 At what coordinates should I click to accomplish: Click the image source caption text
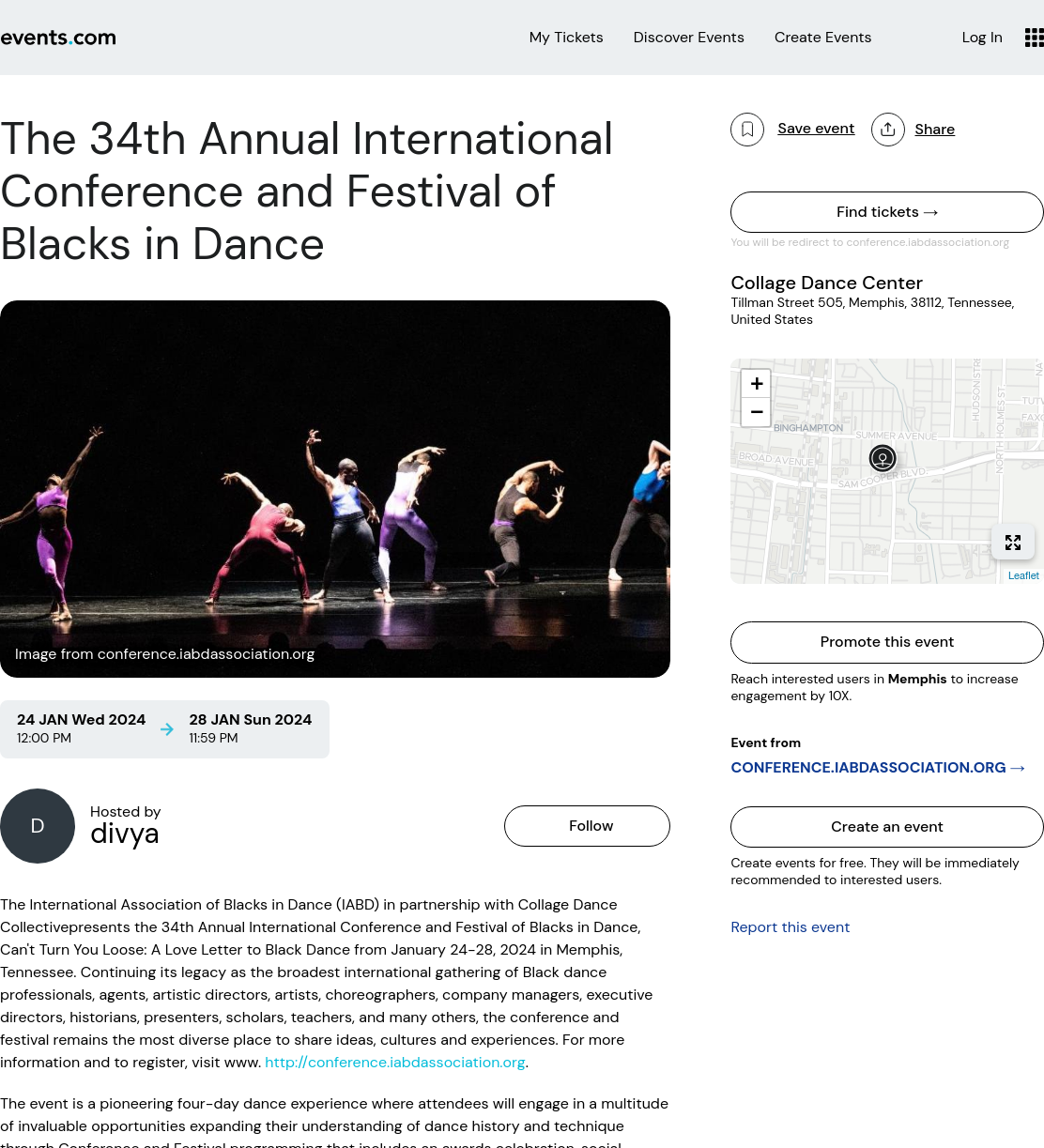coord(164,654)
